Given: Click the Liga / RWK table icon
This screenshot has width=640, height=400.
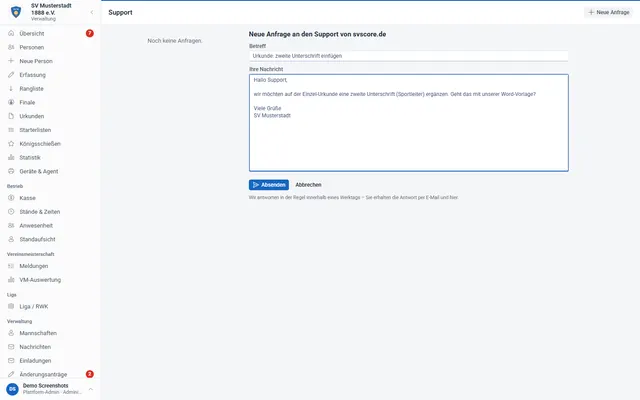Looking at the screenshot, I should [x=11, y=306].
